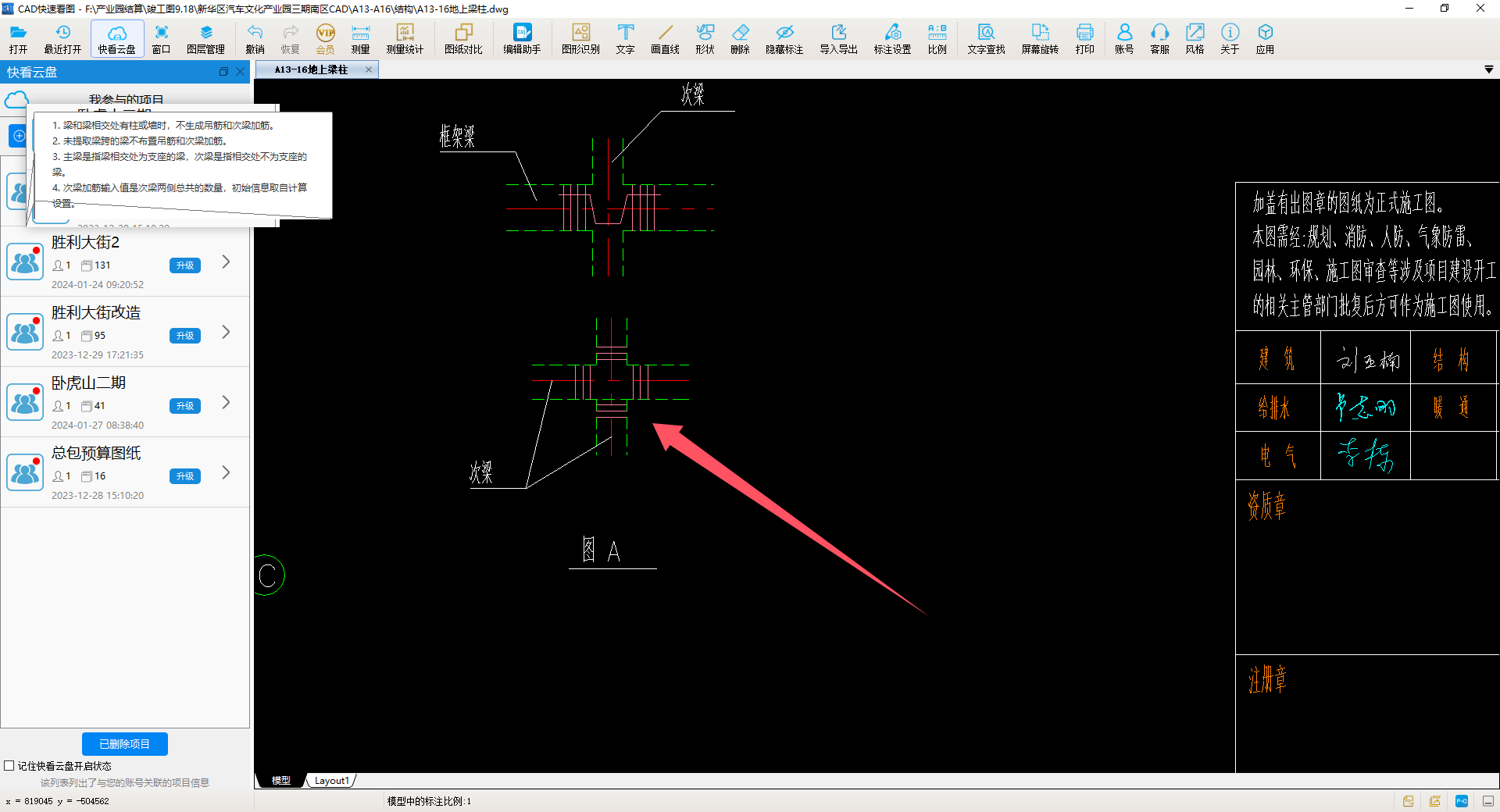This screenshot has height=812, width=1500.
Task: Click the blue P→D convert icon
Action: click(1462, 801)
